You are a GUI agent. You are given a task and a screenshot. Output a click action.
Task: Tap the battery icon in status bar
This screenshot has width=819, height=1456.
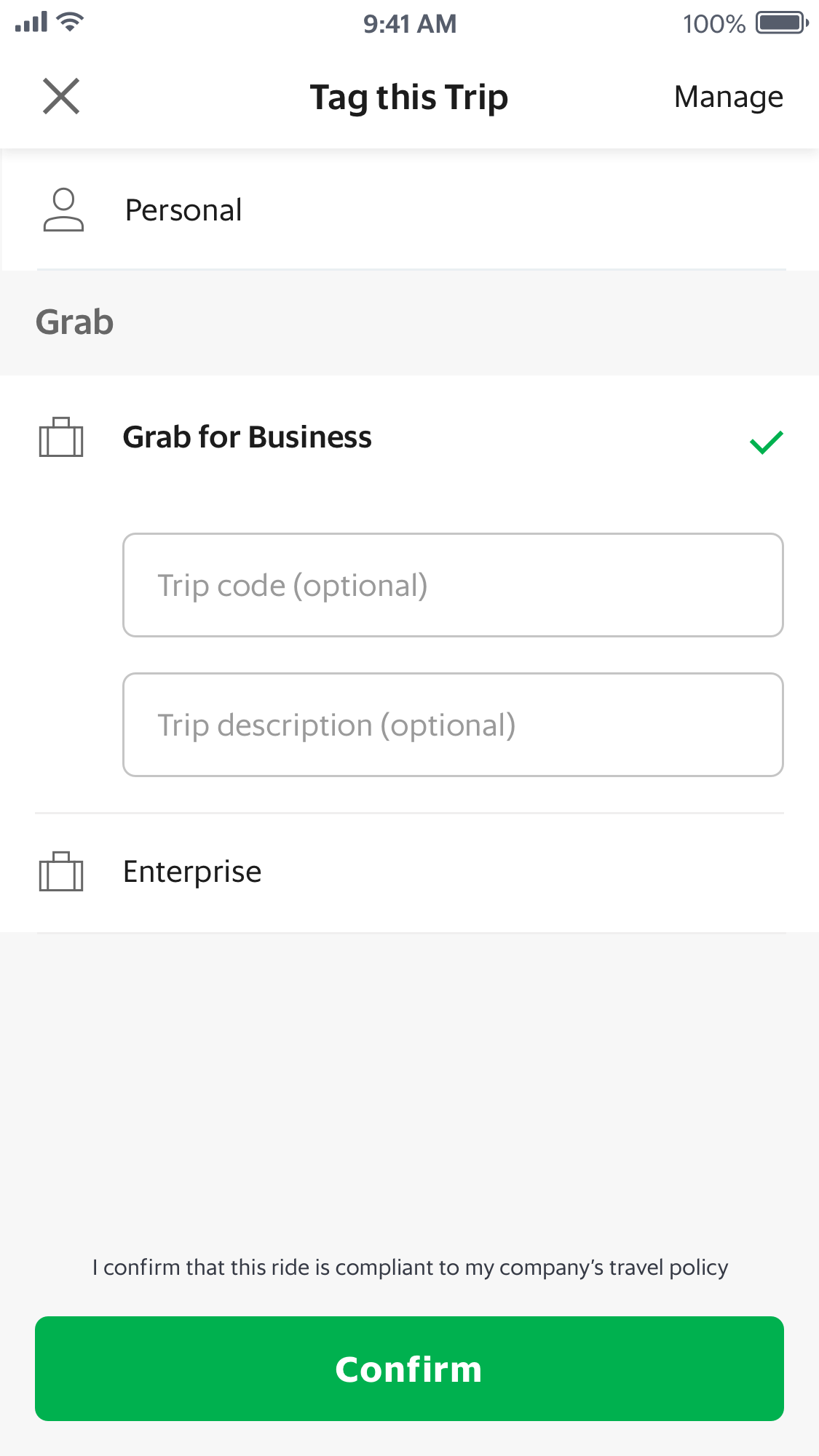[x=782, y=23]
